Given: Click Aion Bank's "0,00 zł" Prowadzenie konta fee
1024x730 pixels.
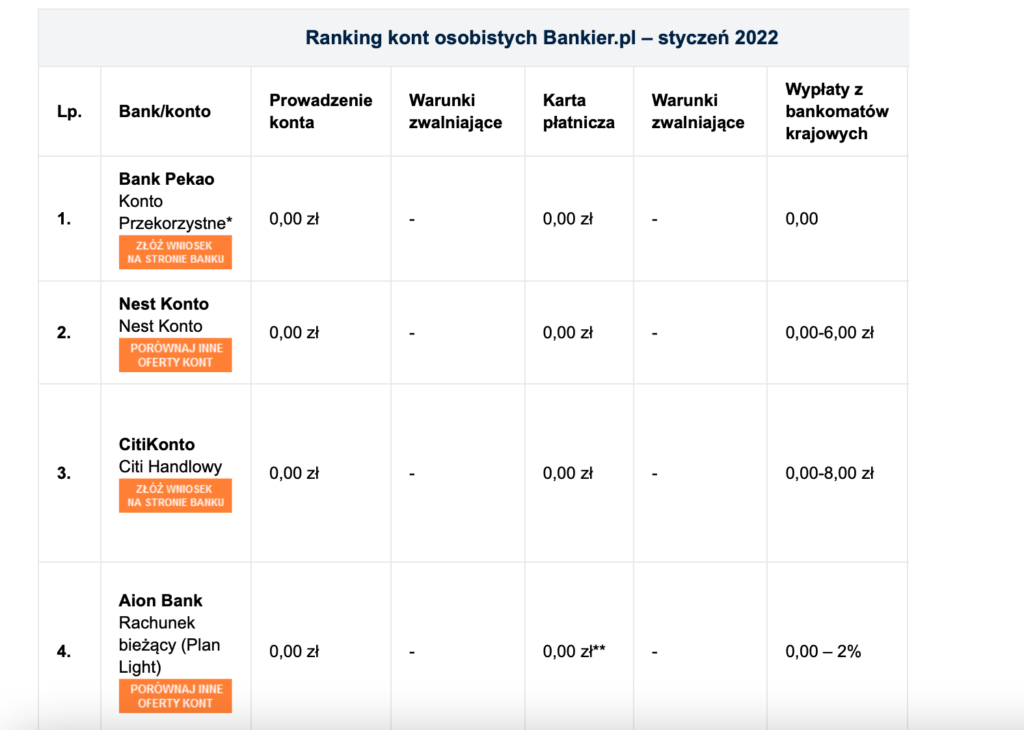Looking at the screenshot, I should (x=294, y=652).
